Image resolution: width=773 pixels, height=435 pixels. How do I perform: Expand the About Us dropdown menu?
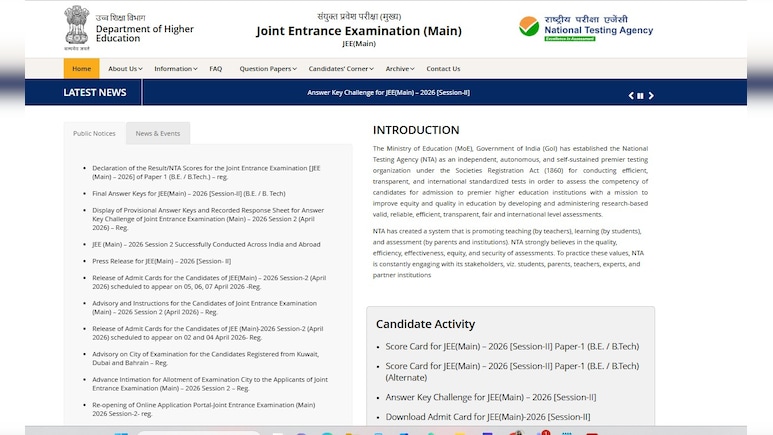coord(125,69)
